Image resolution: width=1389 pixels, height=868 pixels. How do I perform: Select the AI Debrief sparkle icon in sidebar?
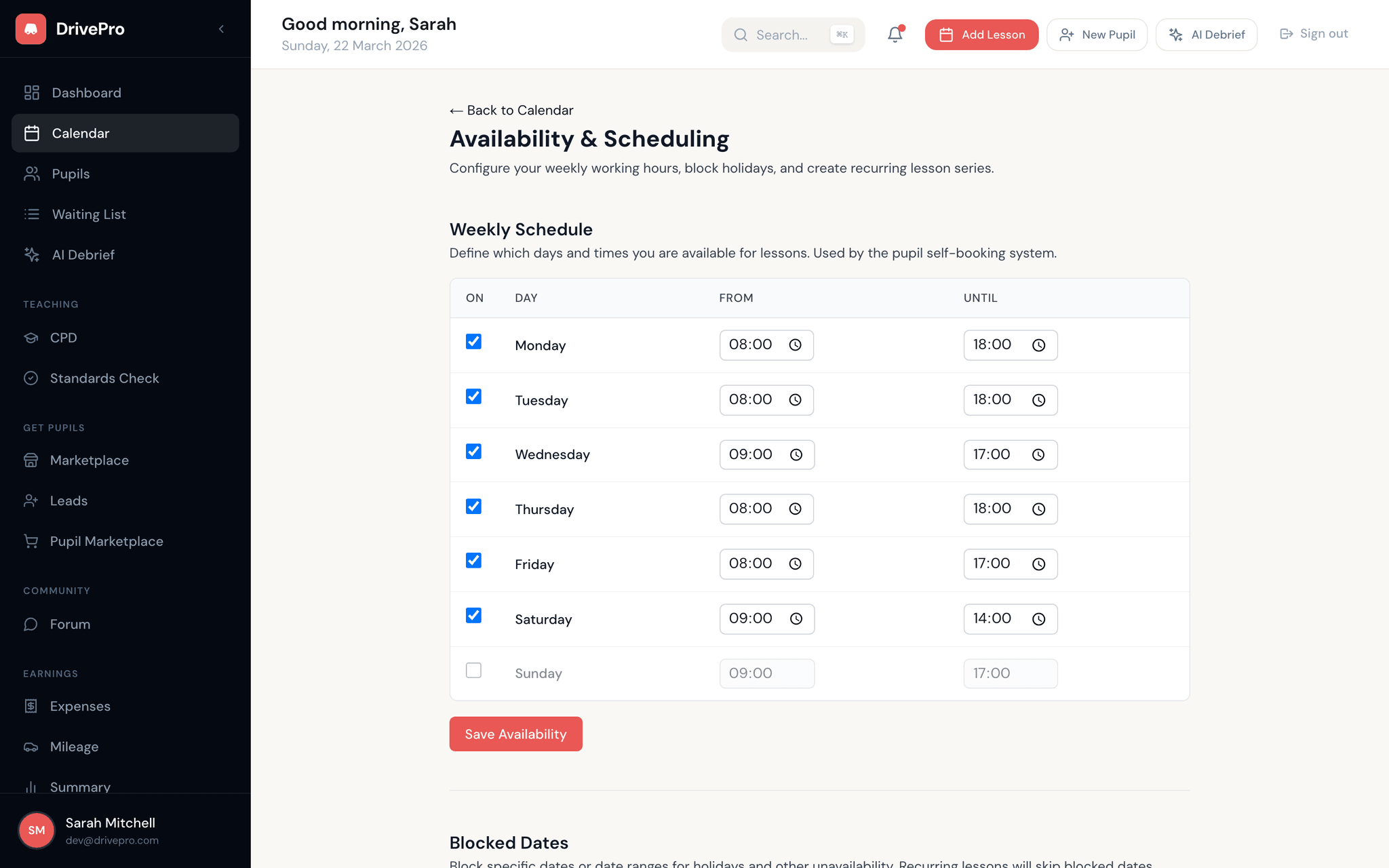pos(31,254)
